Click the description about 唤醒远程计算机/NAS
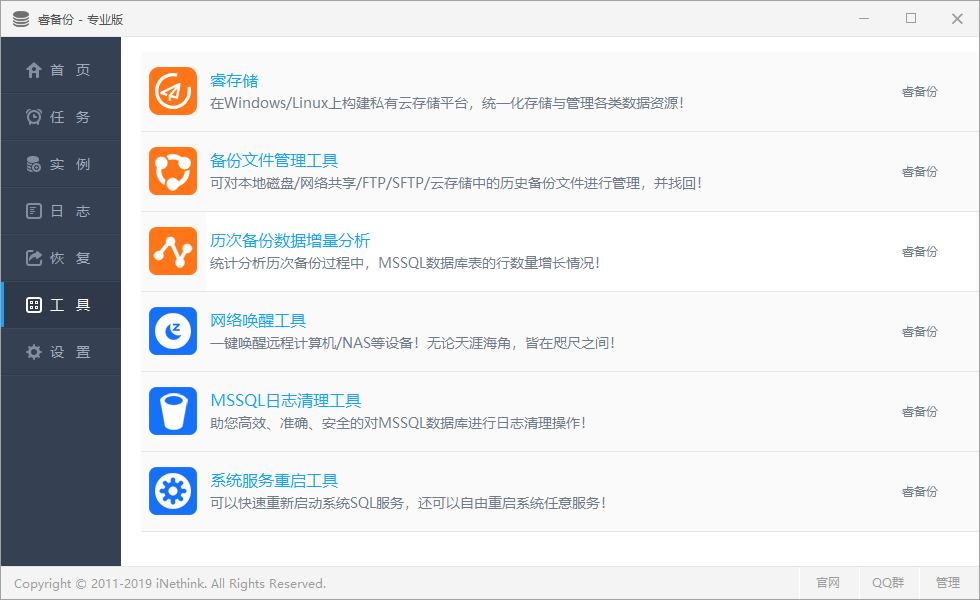Viewport: 980px width, 600px height. click(x=412, y=343)
